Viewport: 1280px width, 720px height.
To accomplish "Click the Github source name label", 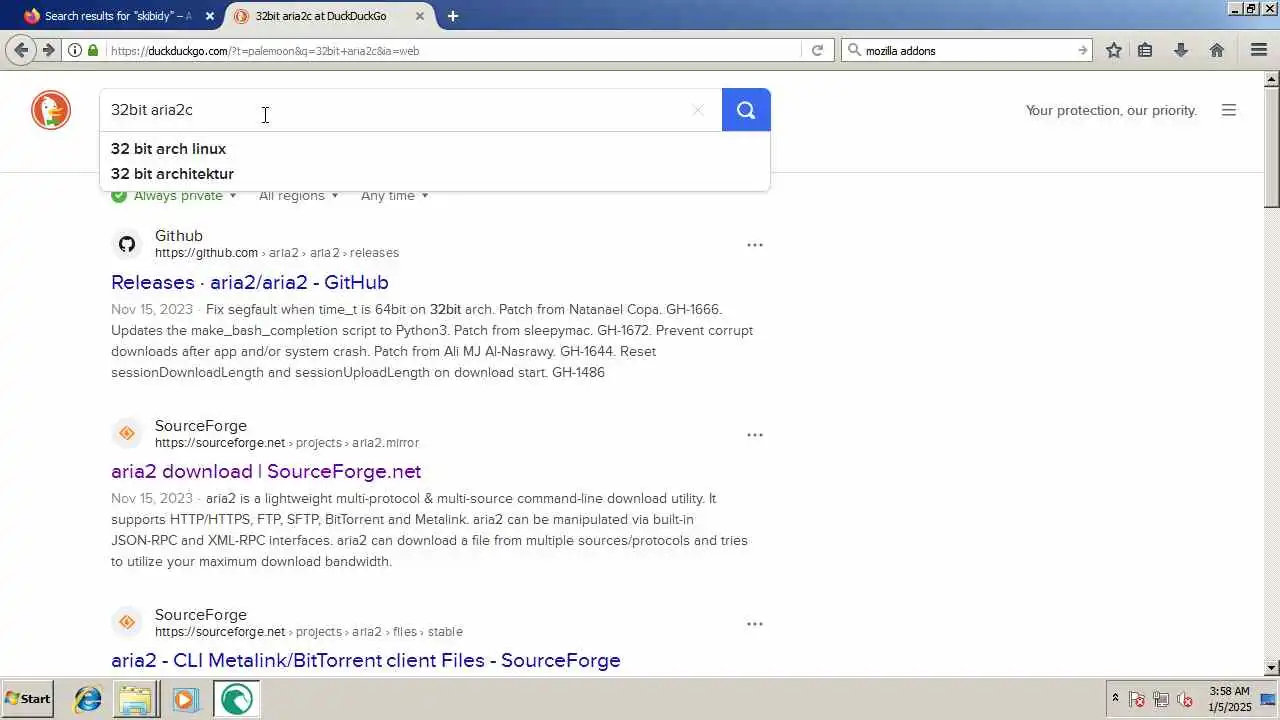I will tap(179, 236).
